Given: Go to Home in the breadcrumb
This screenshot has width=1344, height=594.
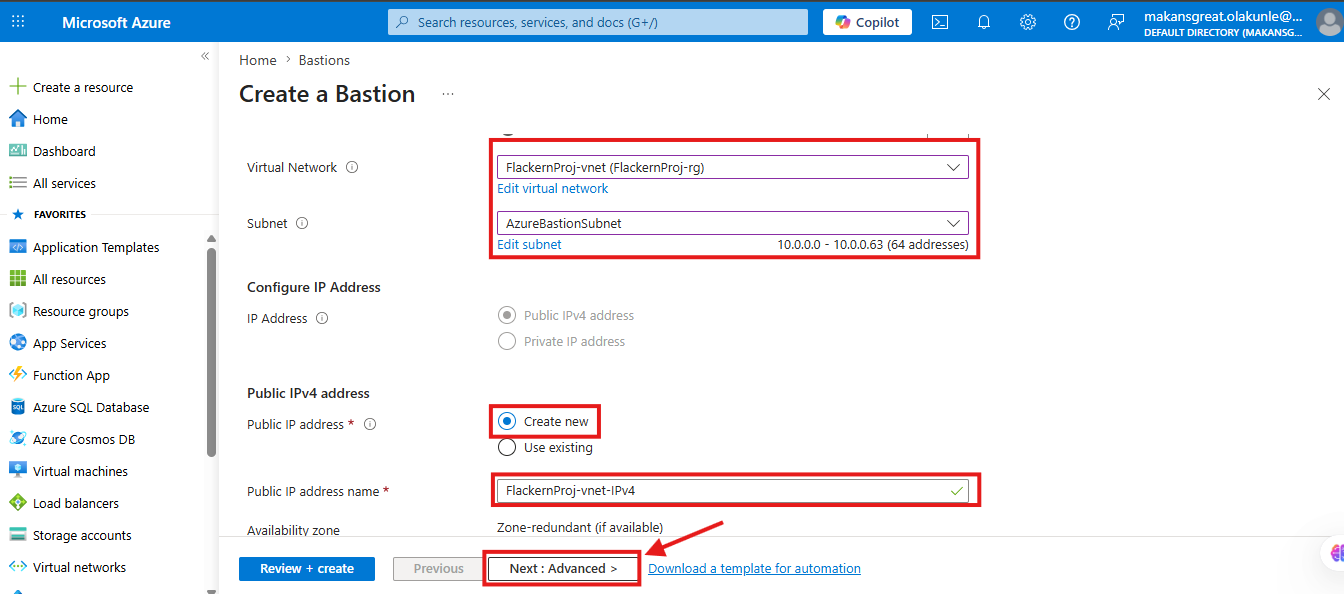Looking at the screenshot, I should [x=257, y=60].
